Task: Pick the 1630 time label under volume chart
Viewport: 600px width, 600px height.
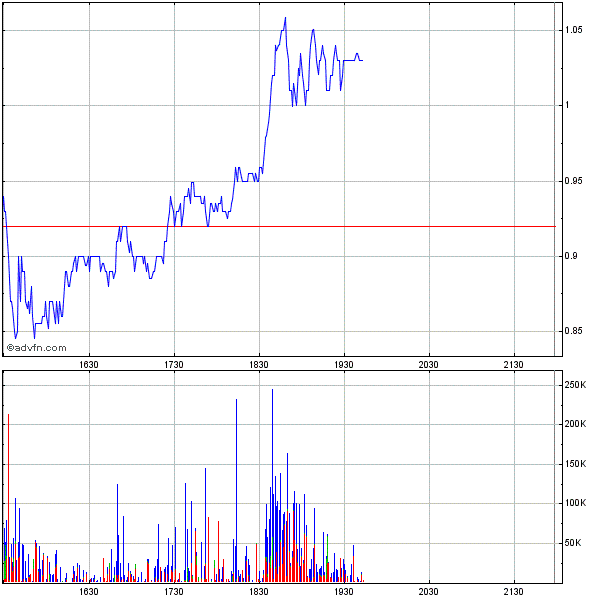Action: [x=89, y=592]
